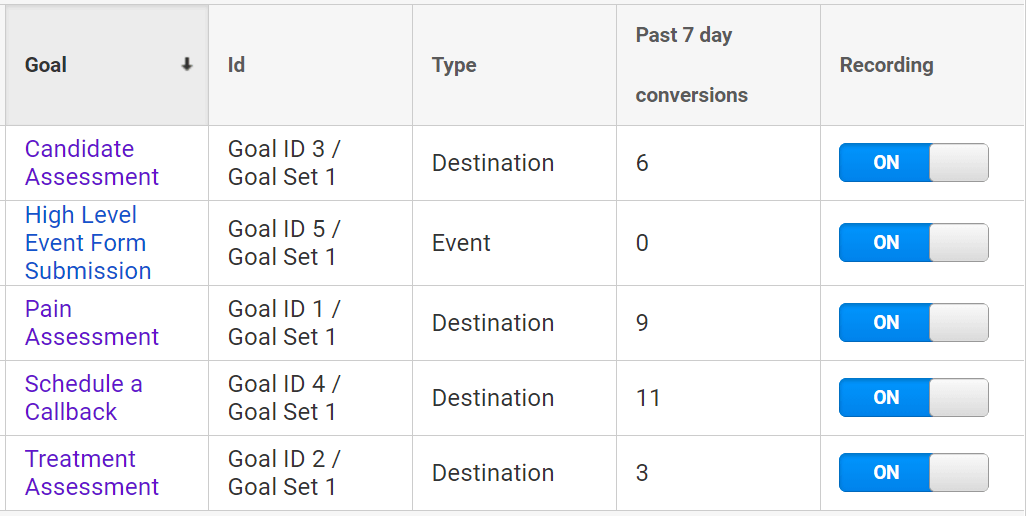Select the Goal ID 3 / Goal Set 1 cell
Viewport: 1032px width, 516px height.
point(311,163)
